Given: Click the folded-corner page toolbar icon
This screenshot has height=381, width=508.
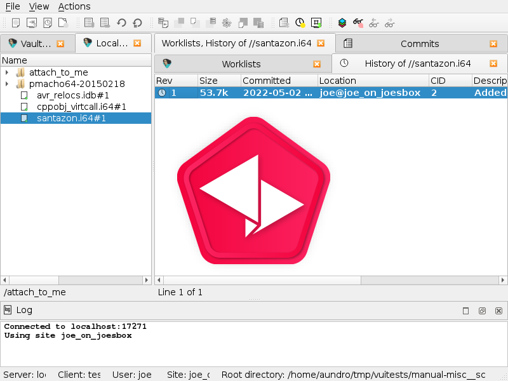Looking at the screenshot, I should (63, 23).
